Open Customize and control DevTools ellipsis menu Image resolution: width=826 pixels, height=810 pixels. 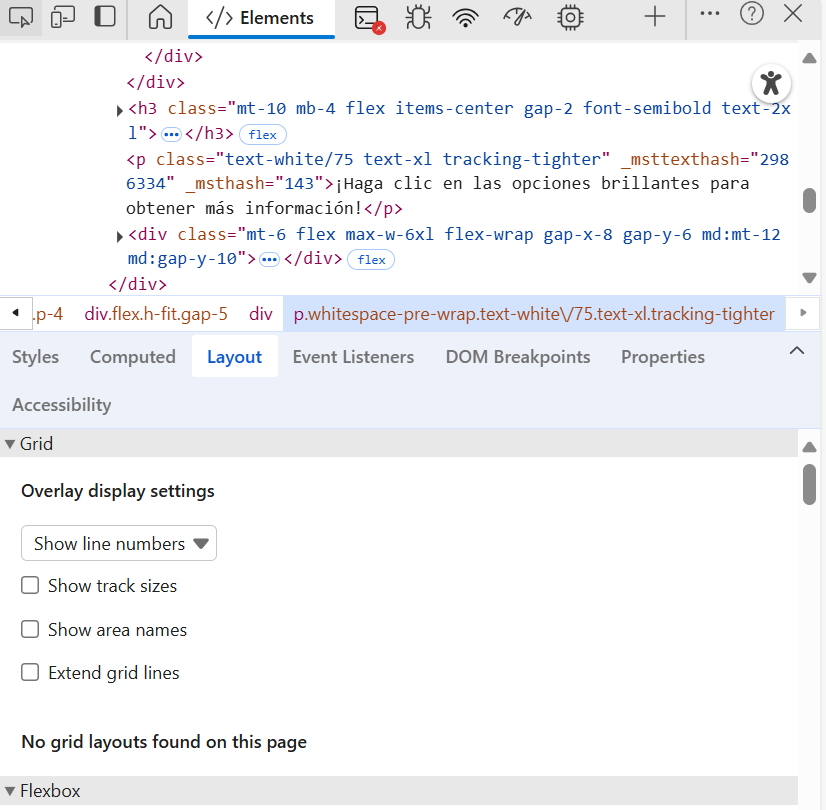(710, 14)
